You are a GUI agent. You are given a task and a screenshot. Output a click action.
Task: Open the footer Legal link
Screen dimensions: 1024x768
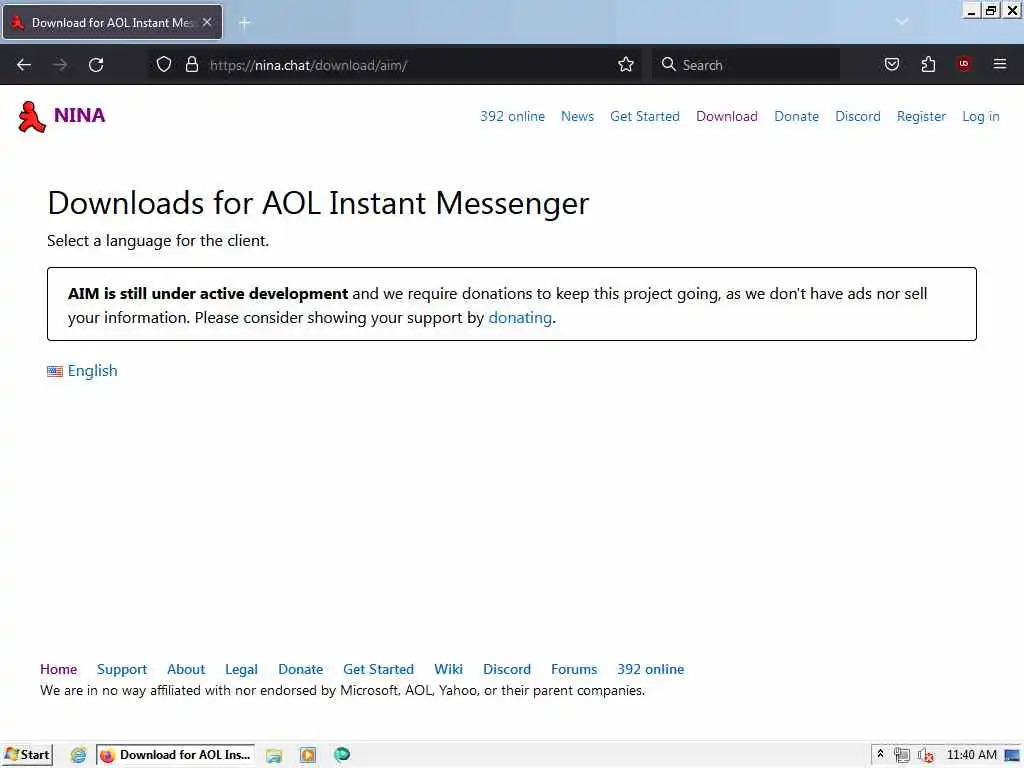(241, 669)
